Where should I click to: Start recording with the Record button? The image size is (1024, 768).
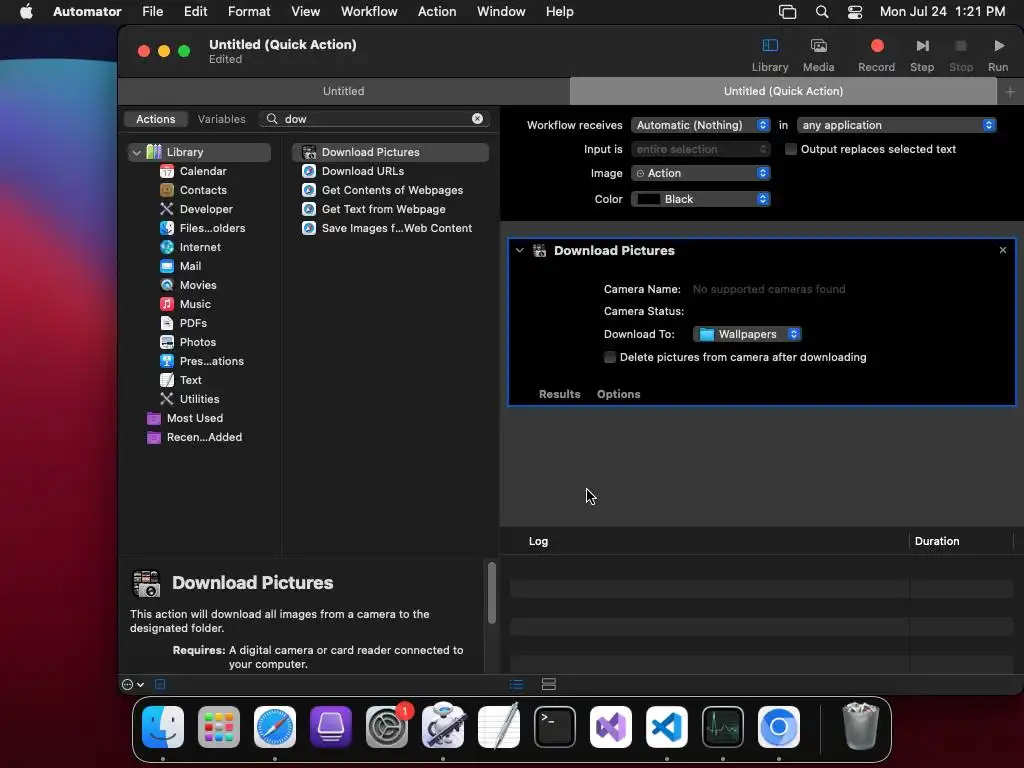click(876, 46)
